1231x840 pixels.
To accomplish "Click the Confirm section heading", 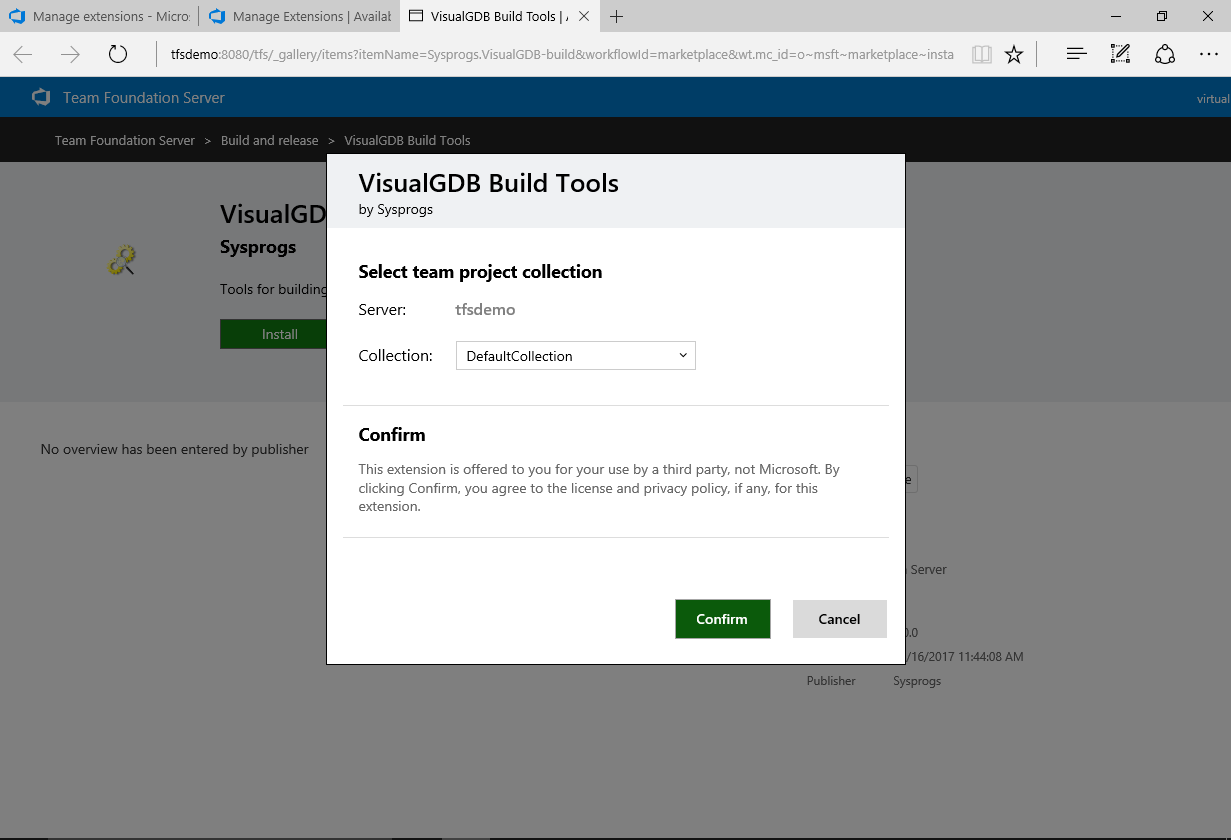I will pyautogui.click(x=392, y=435).
